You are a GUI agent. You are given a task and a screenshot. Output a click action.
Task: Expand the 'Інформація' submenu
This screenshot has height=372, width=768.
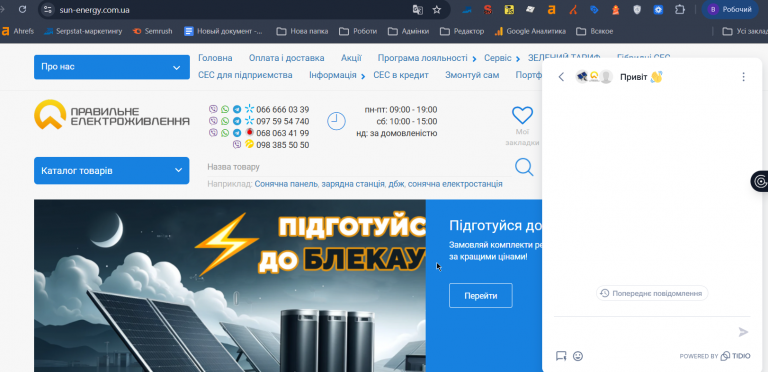pos(363,76)
